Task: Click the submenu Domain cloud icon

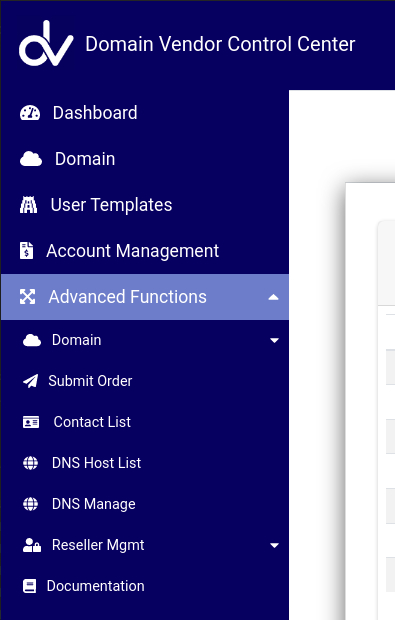Action: [32, 340]
